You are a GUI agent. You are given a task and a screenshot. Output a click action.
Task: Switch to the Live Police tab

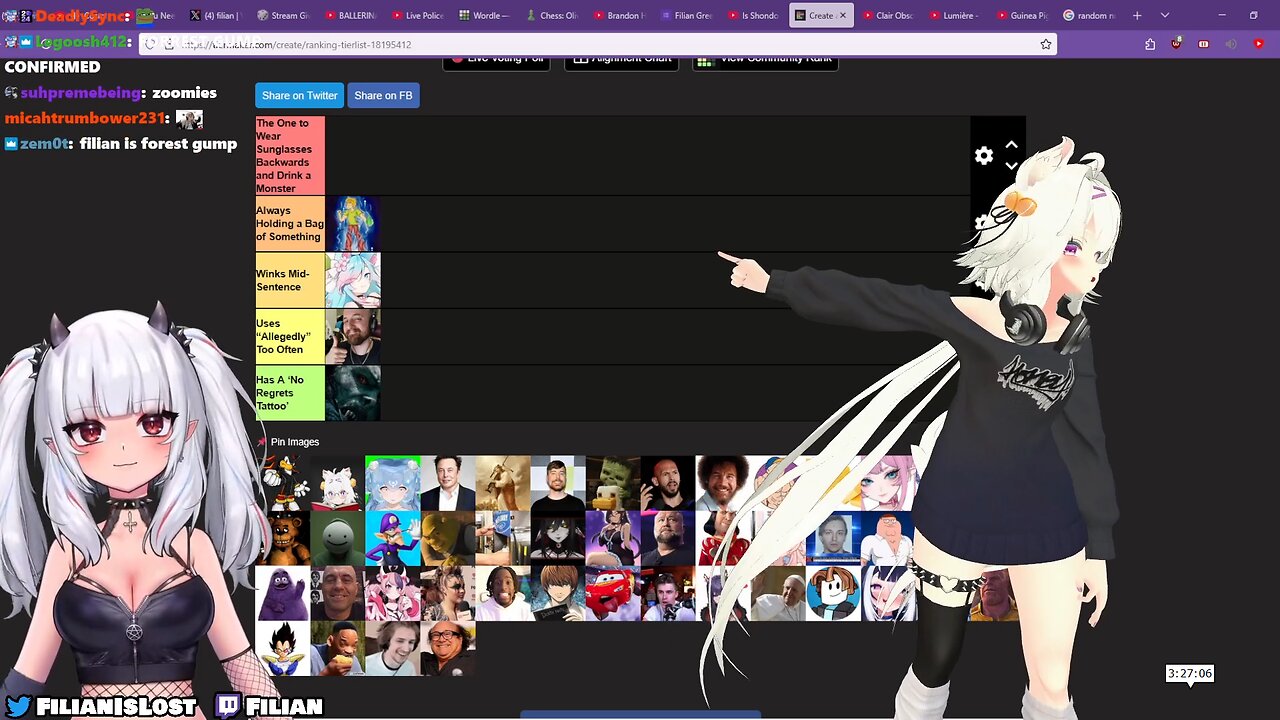[x=417, y=15]
